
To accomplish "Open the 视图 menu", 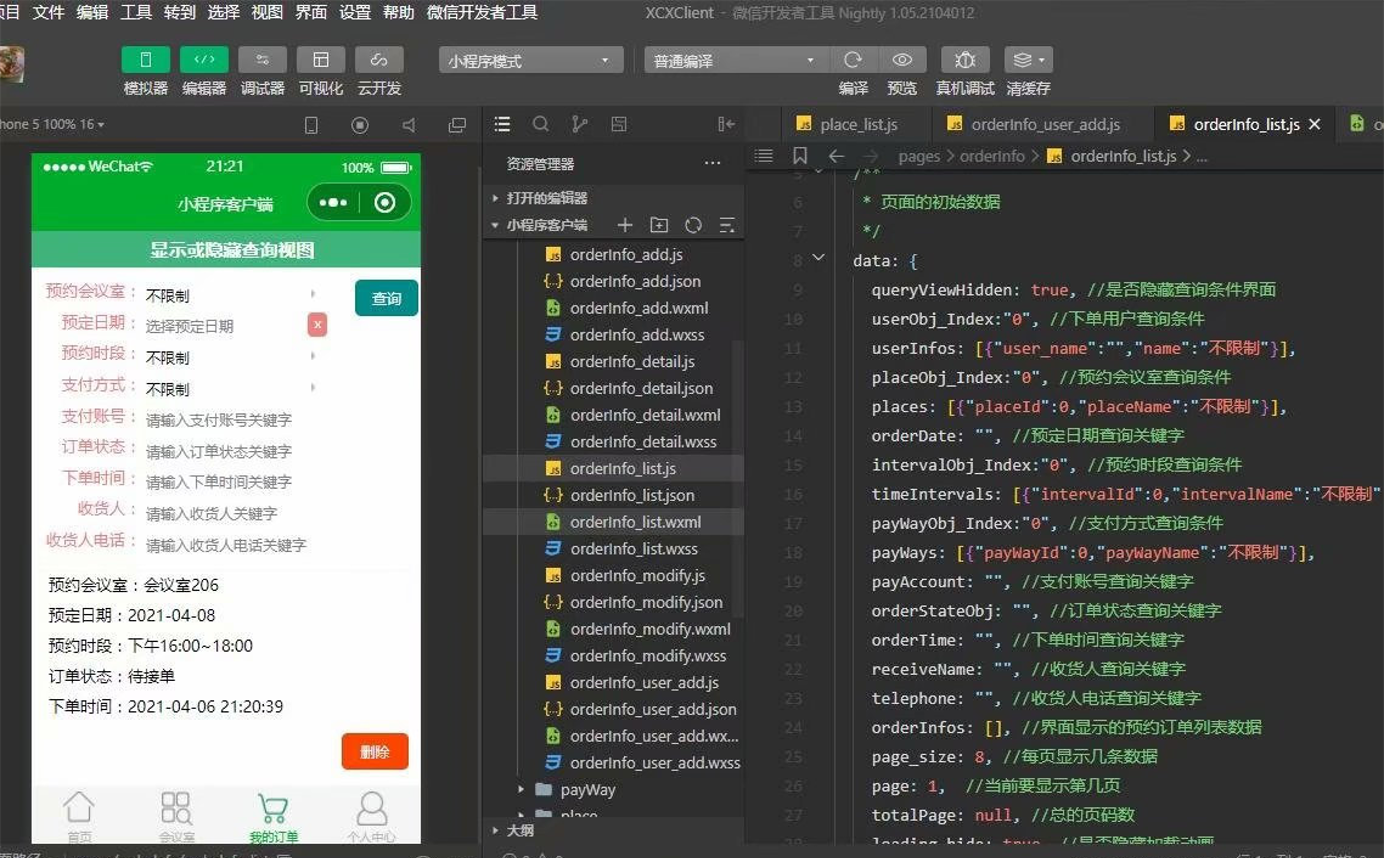I will tap(267, 12).
